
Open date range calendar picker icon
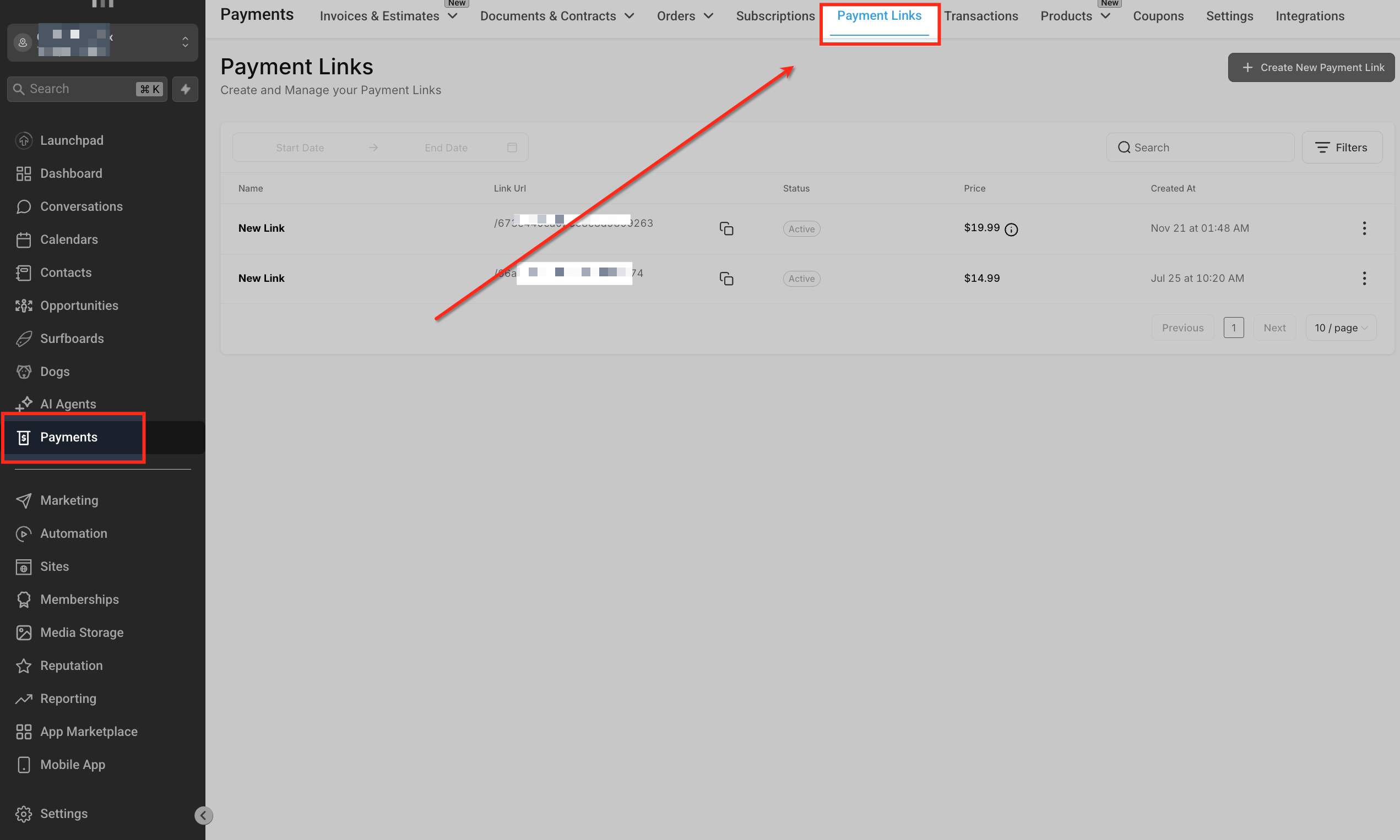[512, 148]
